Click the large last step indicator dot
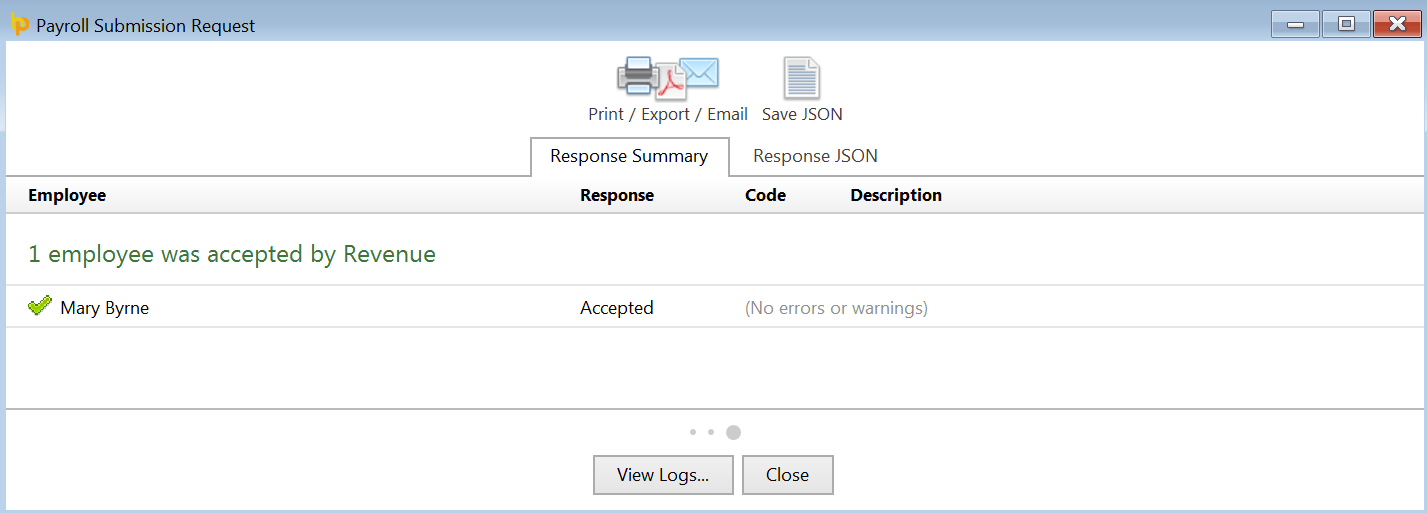Image resolution: width=1427 pixels, height=513 pixels. (x=733, y=433)
